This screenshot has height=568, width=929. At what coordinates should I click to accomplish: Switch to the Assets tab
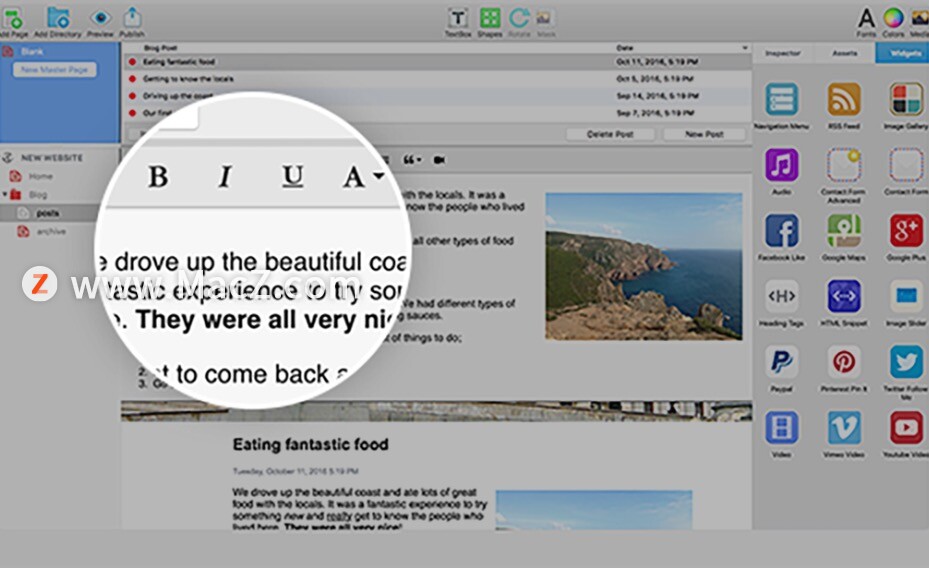(844, 53)
